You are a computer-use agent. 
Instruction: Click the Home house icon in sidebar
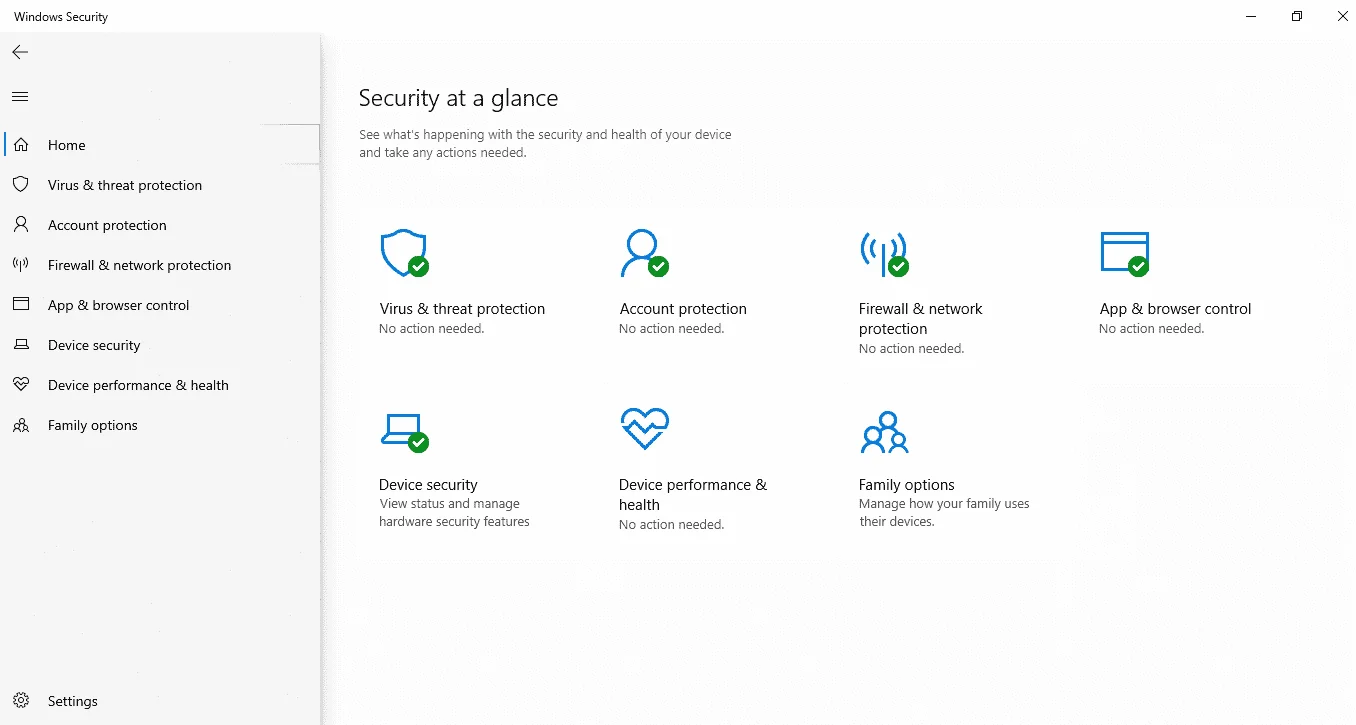point(21,145)
